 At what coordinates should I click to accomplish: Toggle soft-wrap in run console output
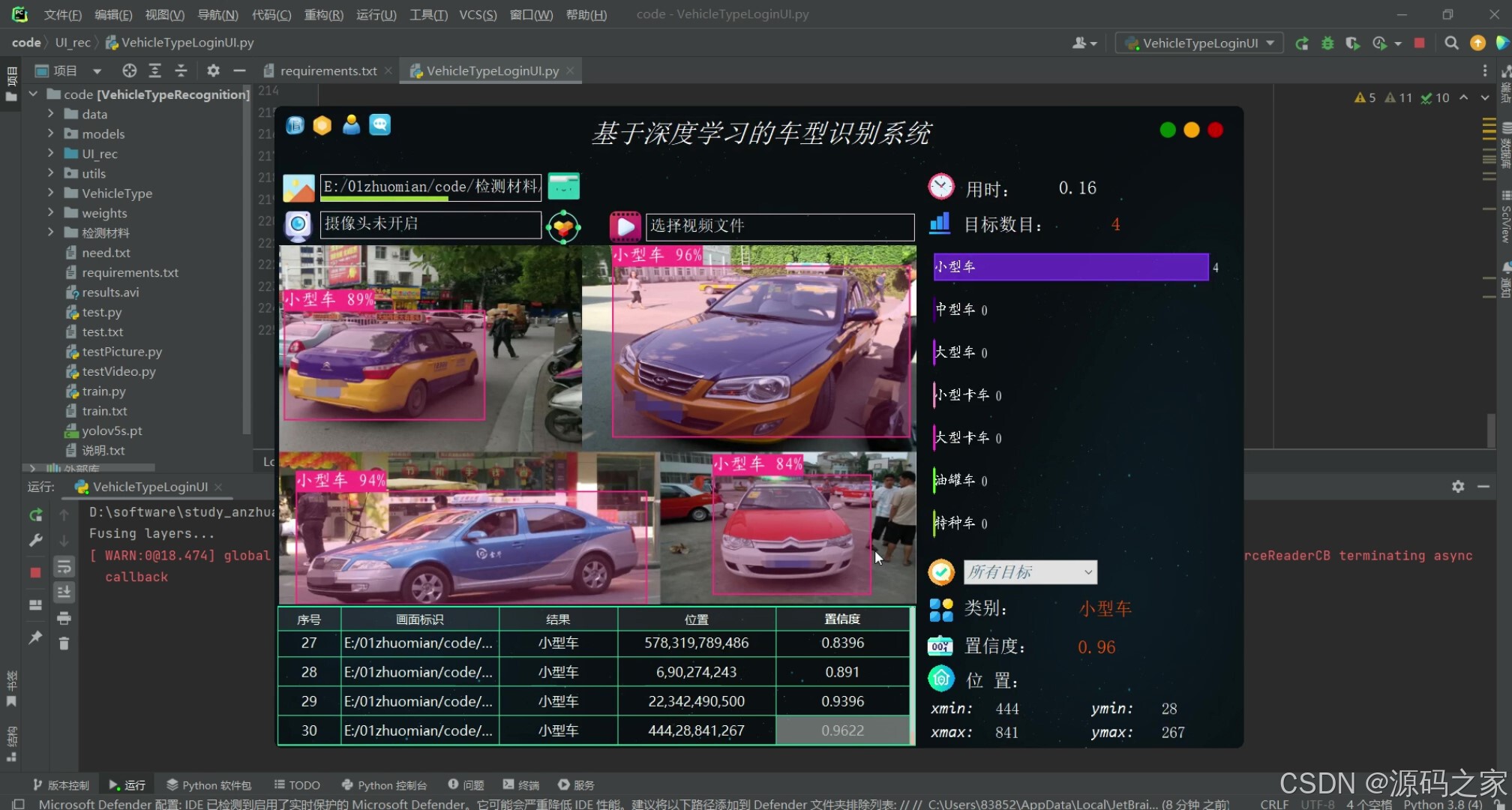pos(64,566)
